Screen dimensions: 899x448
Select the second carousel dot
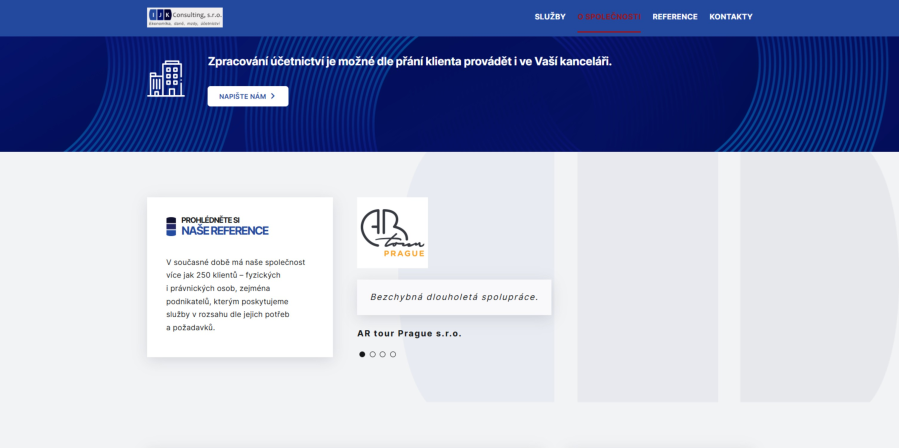point(372,354)
